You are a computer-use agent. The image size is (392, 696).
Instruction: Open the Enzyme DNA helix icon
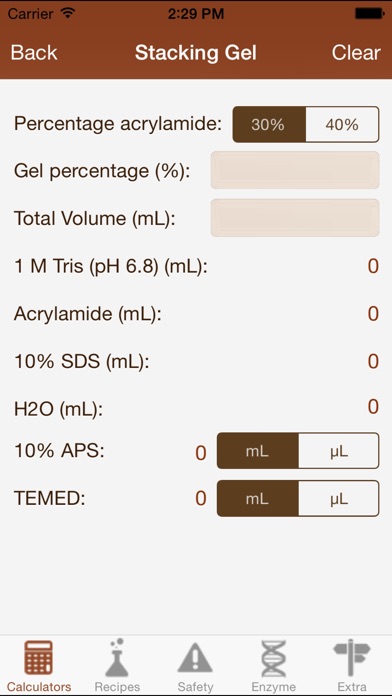click(x=273, y=658)
